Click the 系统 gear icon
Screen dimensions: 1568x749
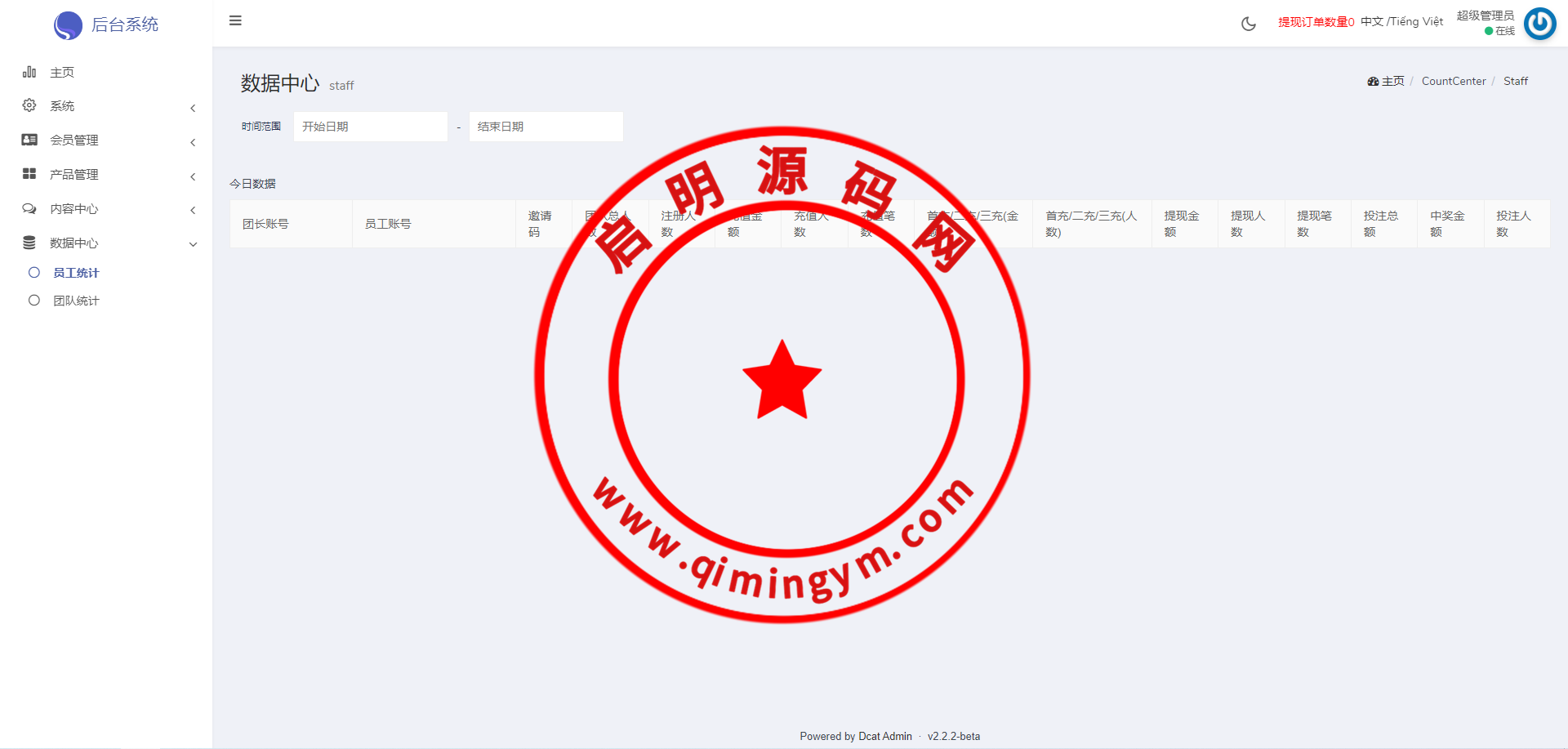[29, 105]
